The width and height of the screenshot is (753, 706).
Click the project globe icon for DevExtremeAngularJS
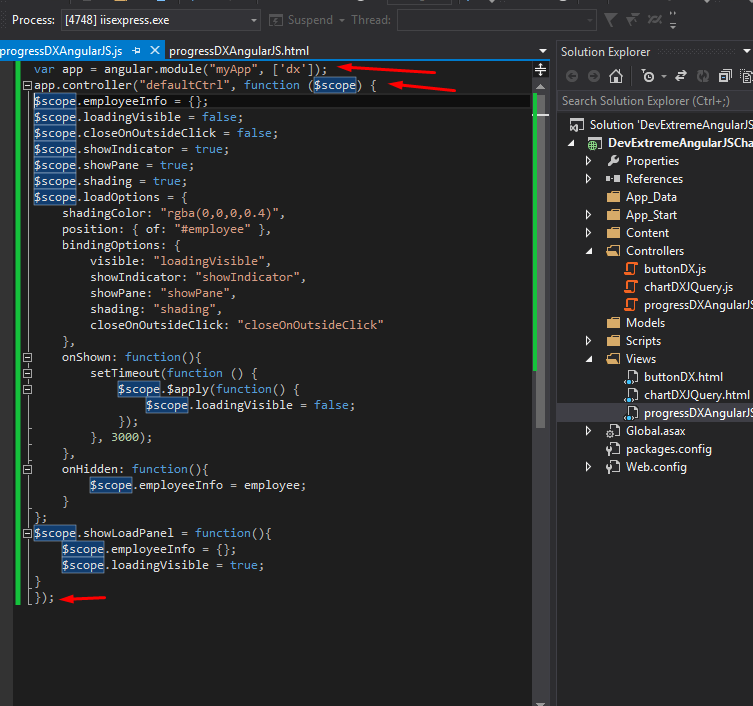click(595, 143)
